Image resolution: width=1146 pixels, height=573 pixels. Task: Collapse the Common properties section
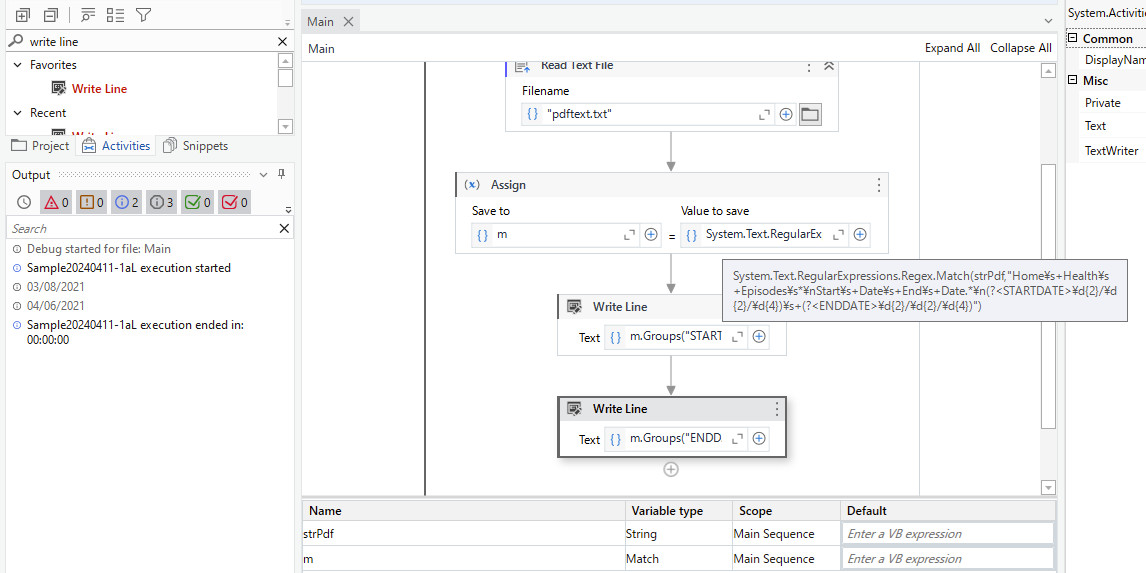1073,39
